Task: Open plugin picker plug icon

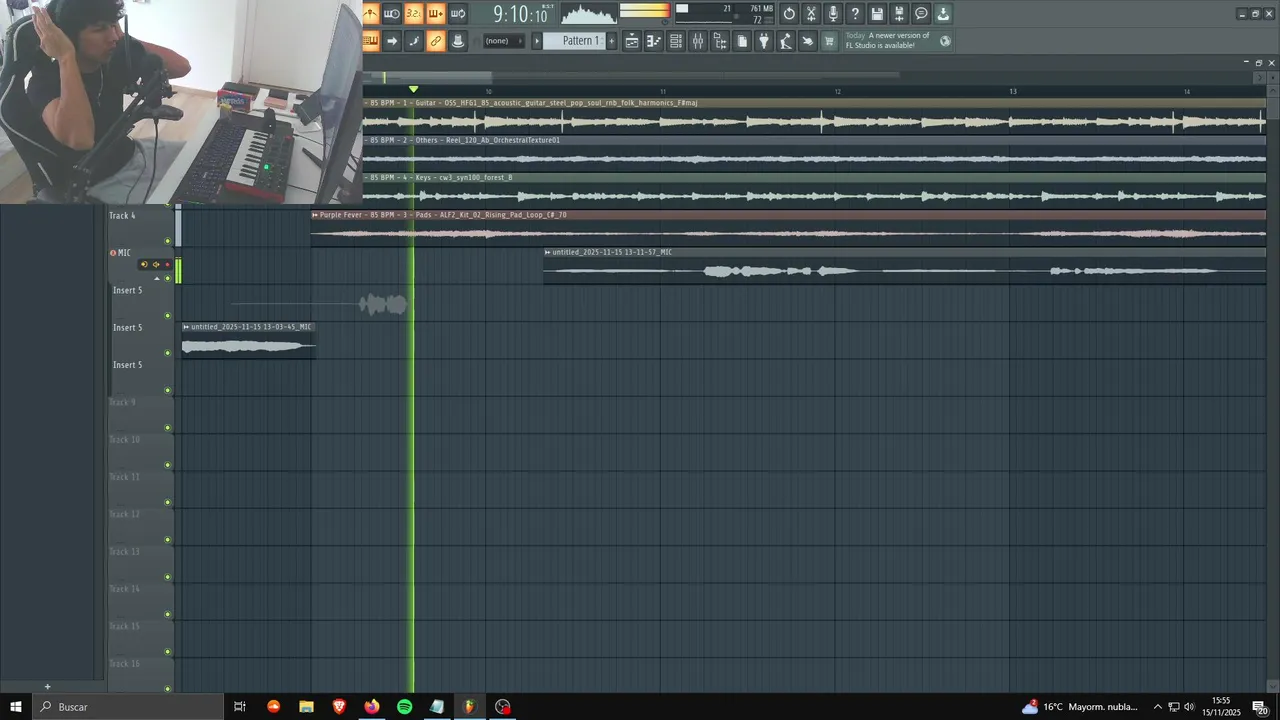Action: click(764, 41)
